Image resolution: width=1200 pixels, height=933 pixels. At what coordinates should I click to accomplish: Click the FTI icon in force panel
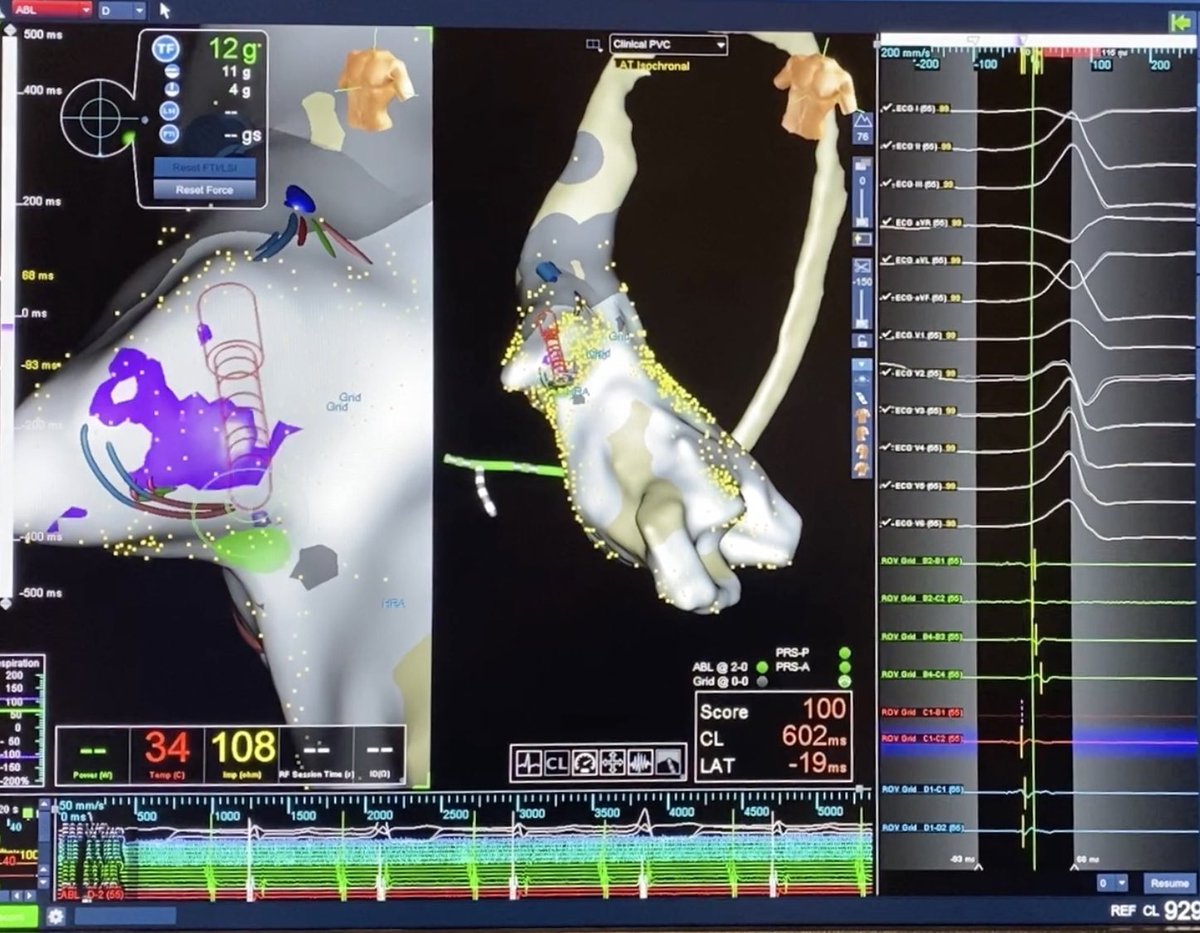170,134
